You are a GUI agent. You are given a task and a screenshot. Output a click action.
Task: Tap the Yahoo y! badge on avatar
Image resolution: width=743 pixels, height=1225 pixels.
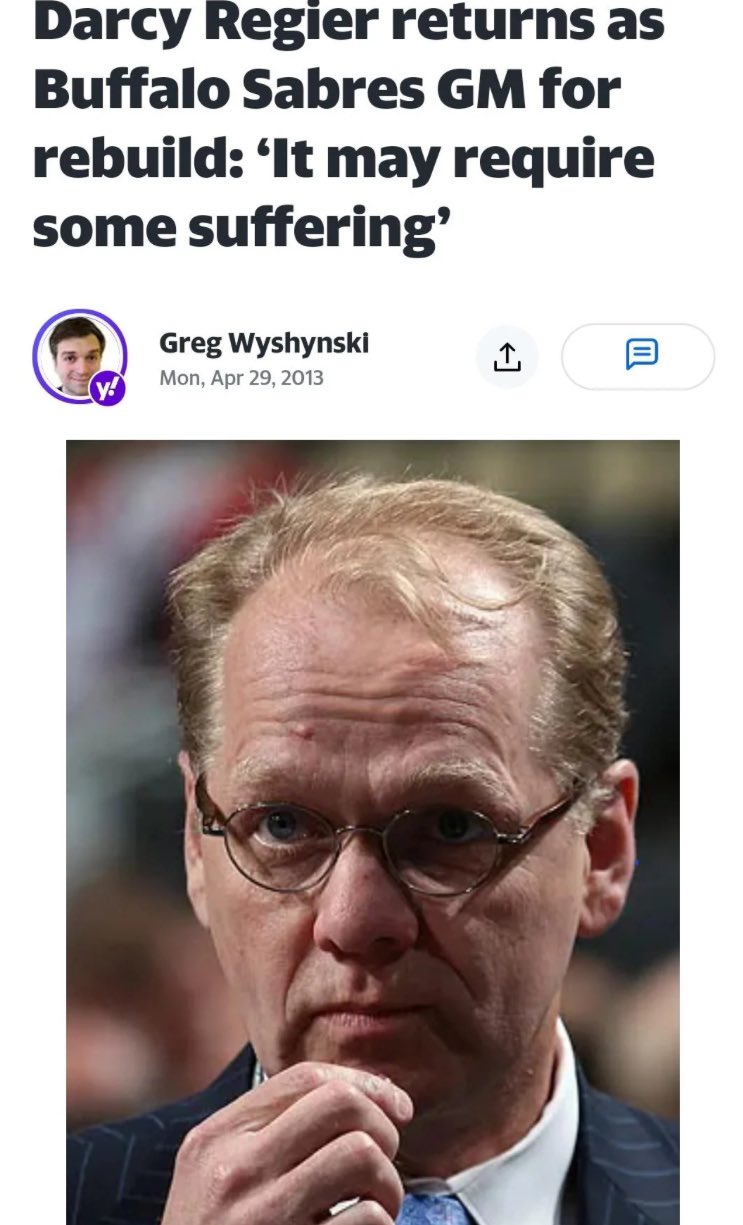107,390
